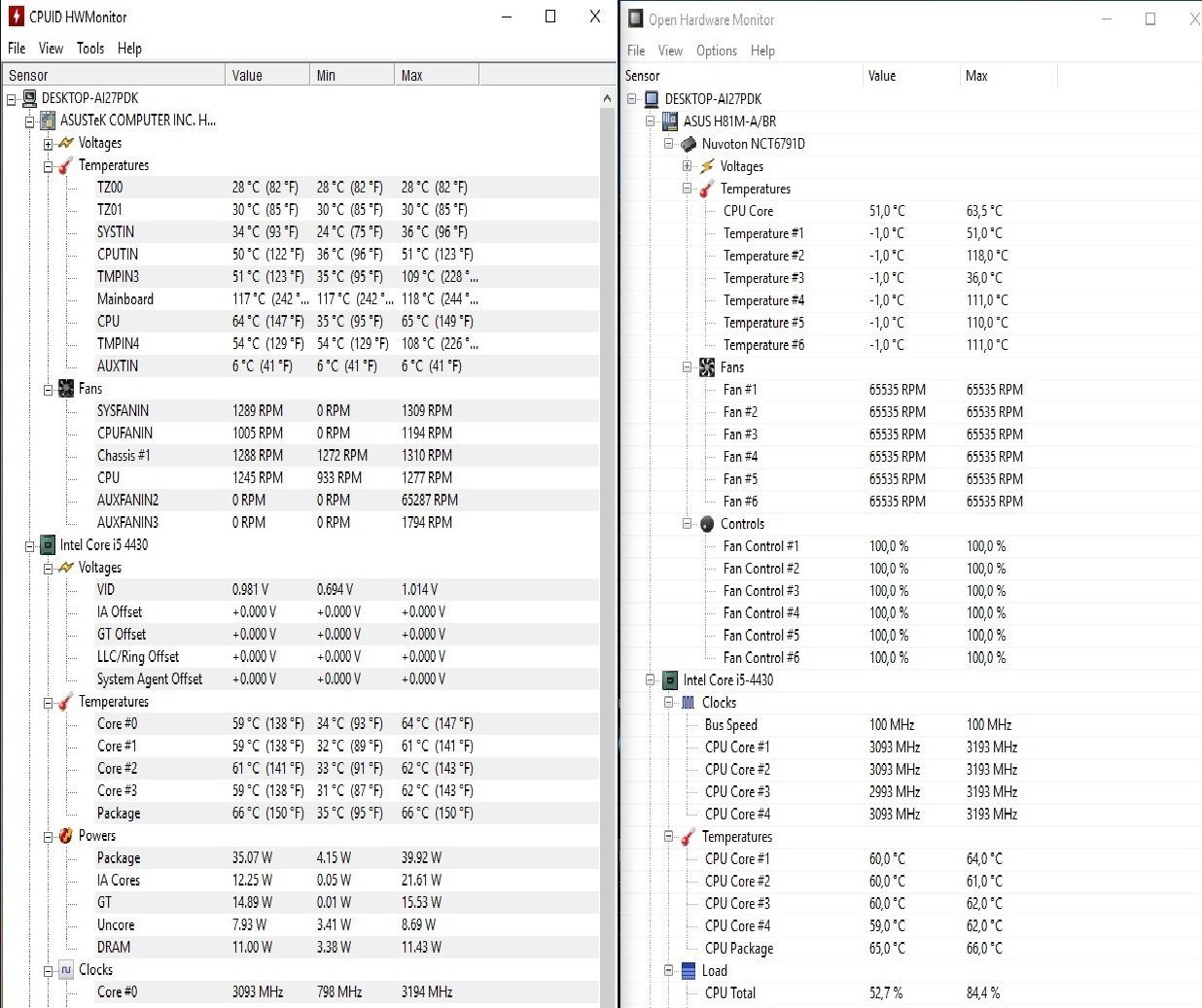1202x1008 pixels.
Task: Select the CPUFANIN fan row
Action: (x=300, y=434)
